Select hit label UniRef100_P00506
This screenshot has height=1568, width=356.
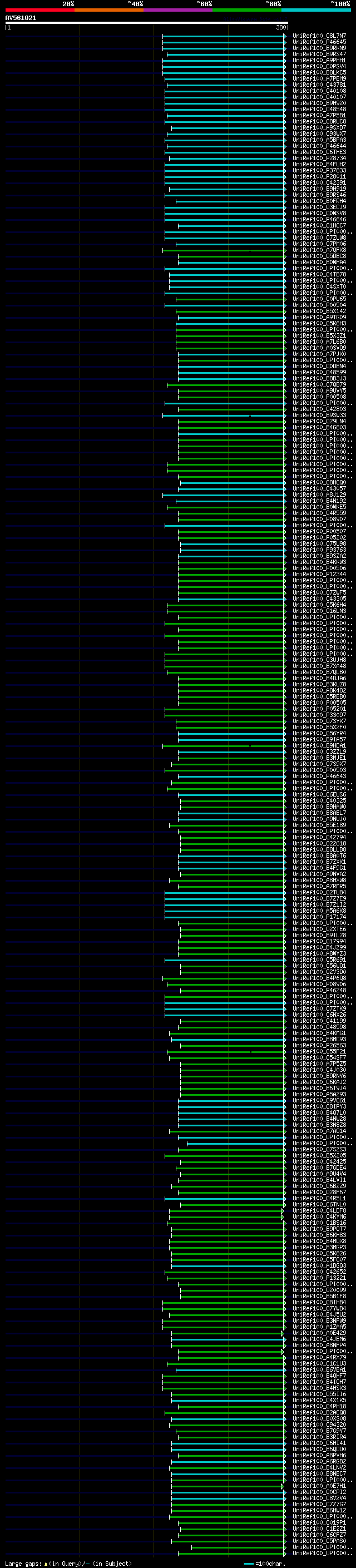319,568
